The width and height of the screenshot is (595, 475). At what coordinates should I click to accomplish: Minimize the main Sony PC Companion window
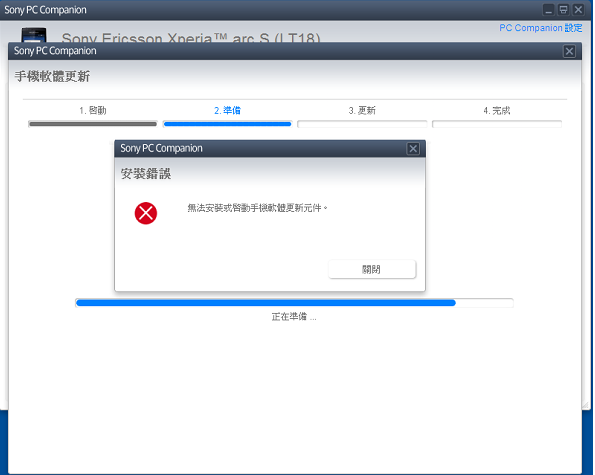[x=548, y=10]
